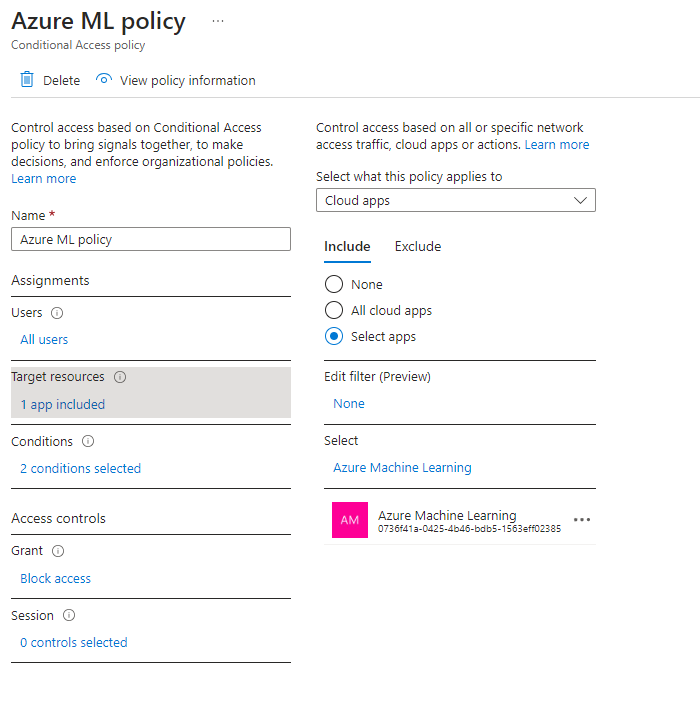
Task: Select the None radio button
Action: pos(334,285)
